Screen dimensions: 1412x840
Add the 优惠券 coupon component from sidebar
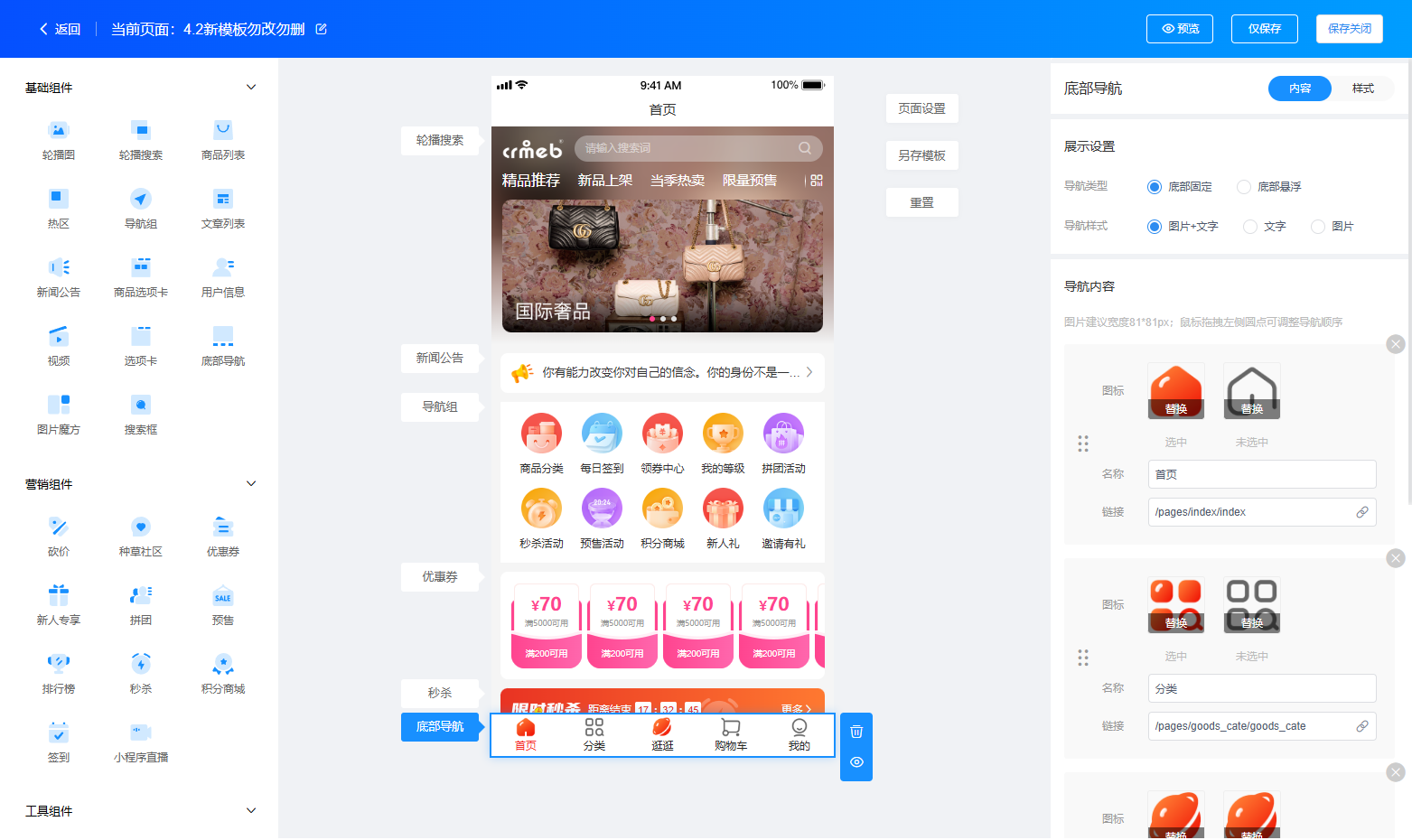coord(223,537)
